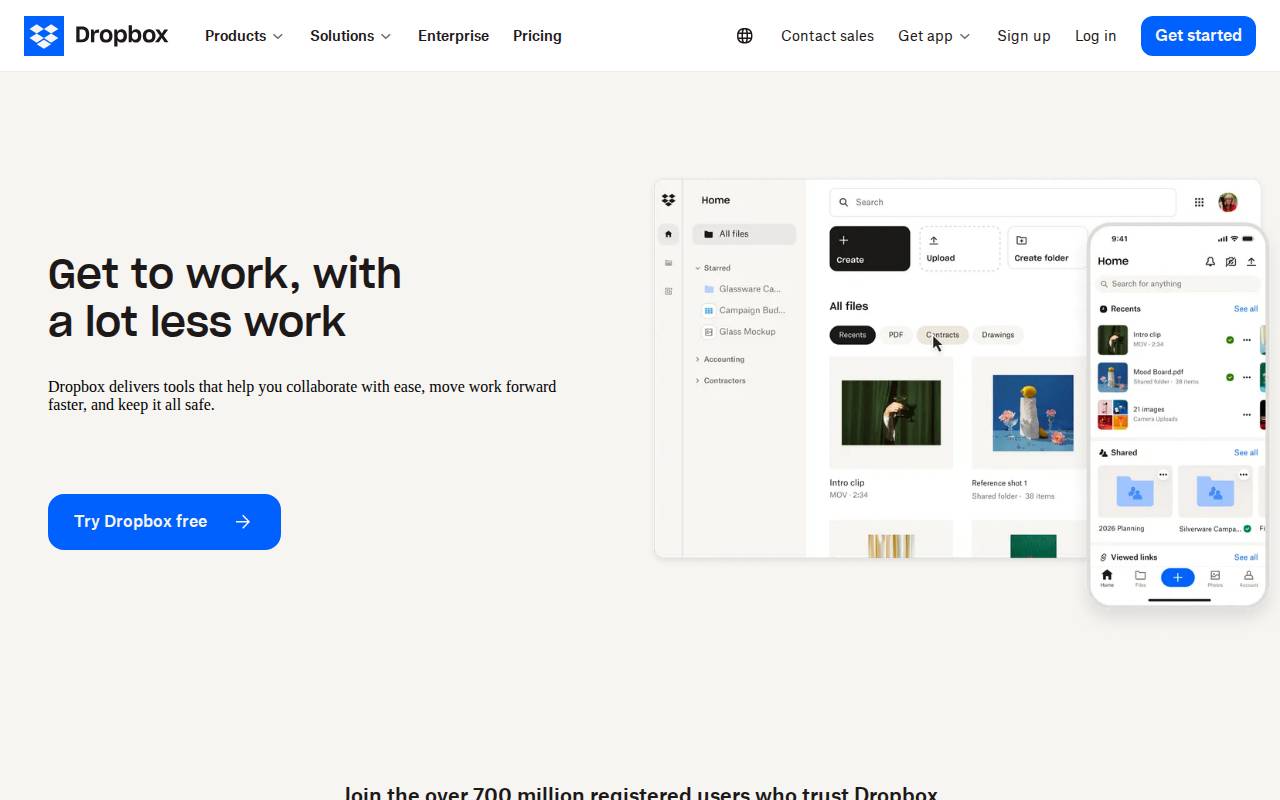The height and width of the screenshot is (800, 1280).
Task: Open more options for 21 images
Action: 1247,414
